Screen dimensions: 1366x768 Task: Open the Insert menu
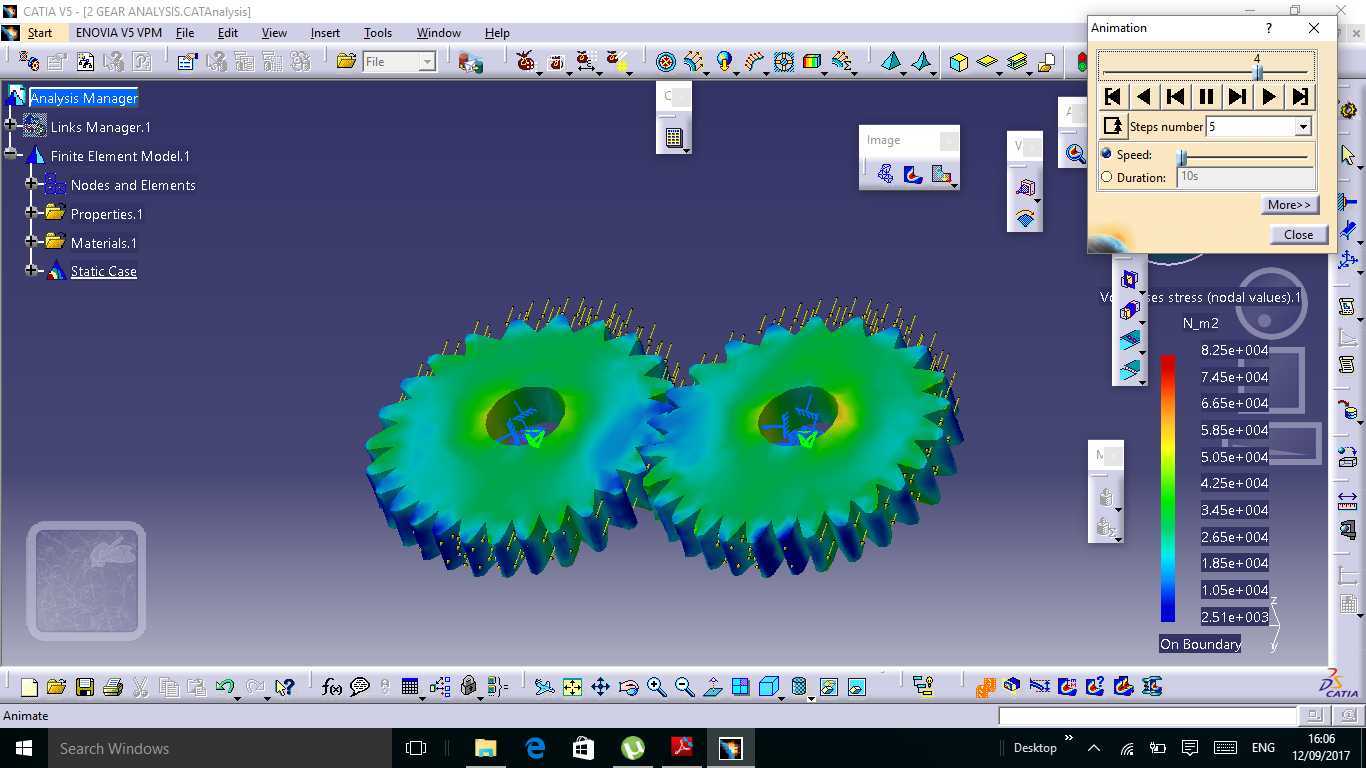point(325,32)
